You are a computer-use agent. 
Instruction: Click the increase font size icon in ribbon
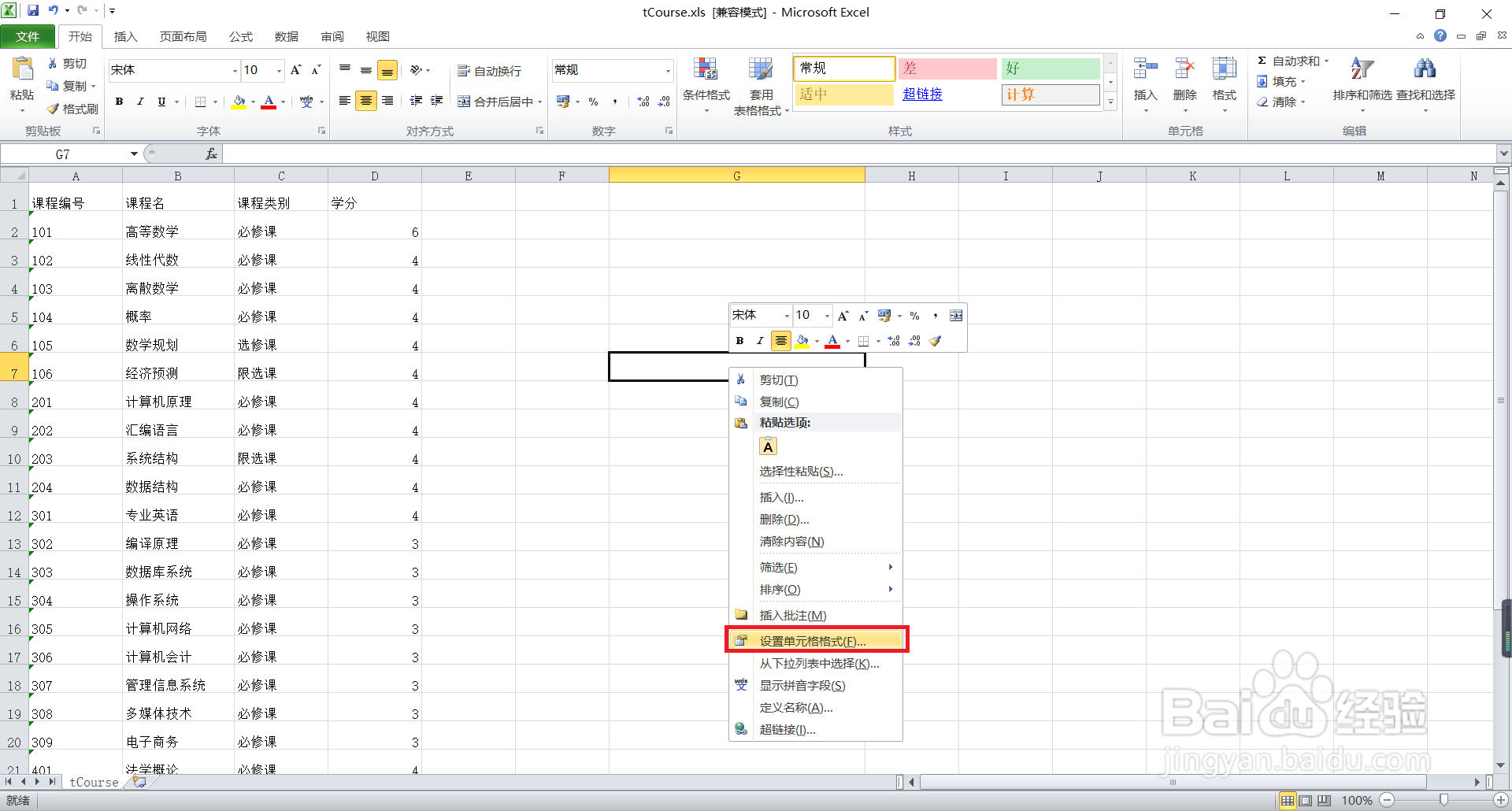coord(295,70)
